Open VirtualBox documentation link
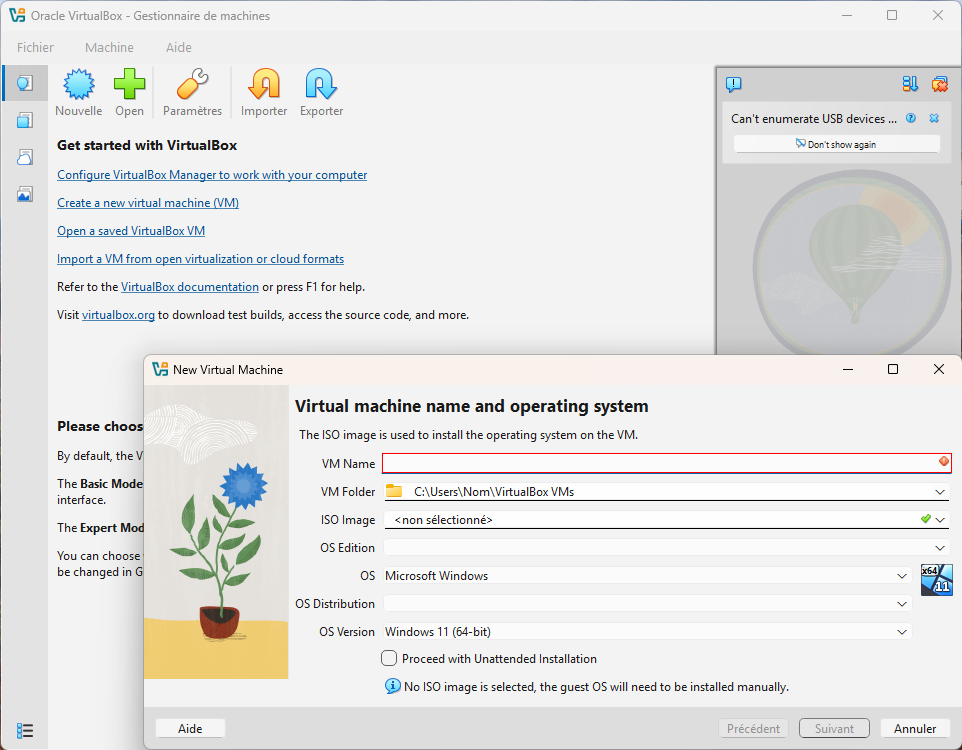962x750 pixels. [190, 287]
